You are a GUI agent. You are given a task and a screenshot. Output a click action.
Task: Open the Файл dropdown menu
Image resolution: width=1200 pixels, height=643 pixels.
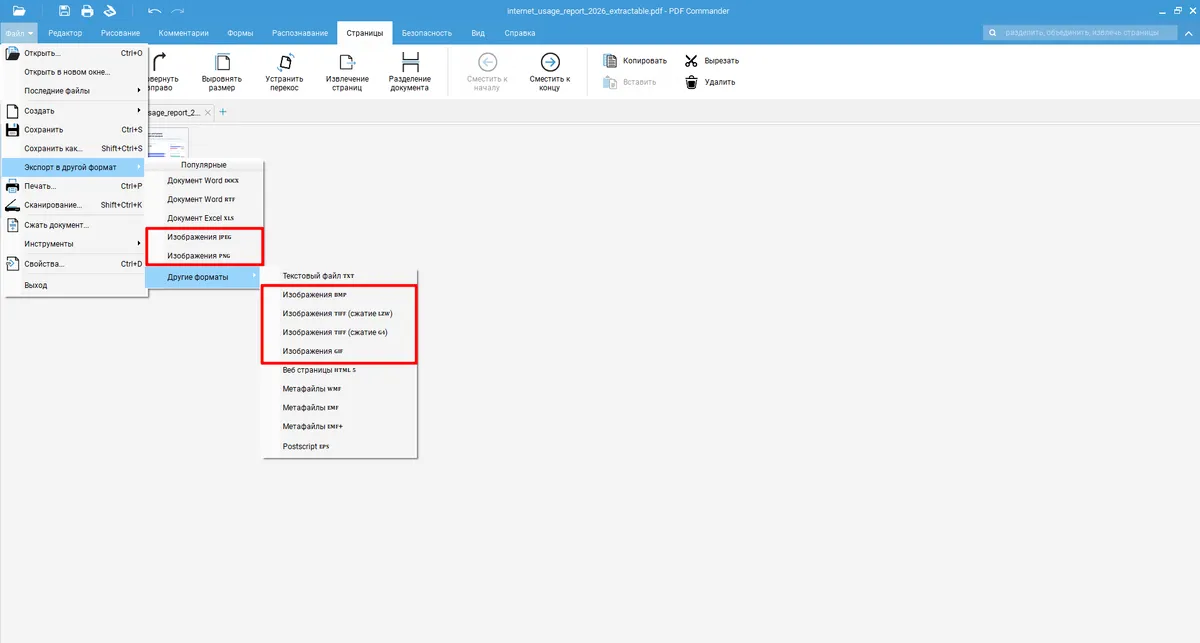click(19, 33)
